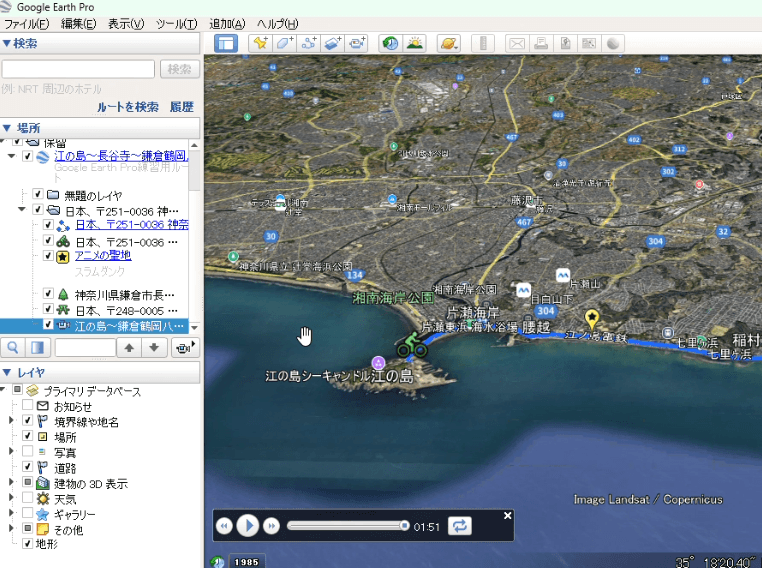Click the 検索 search button
This screenshot has height=568, width=762.
pyautogui.click(x=179, y=69)
